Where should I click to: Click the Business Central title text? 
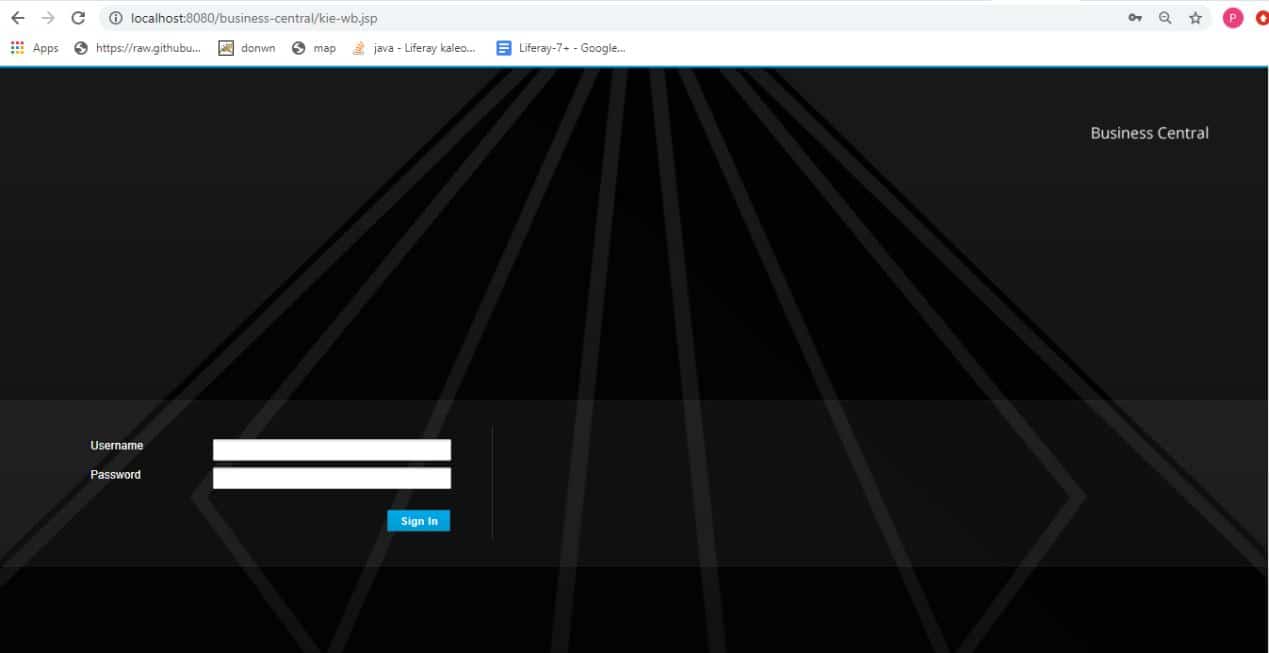(1149, 133)
